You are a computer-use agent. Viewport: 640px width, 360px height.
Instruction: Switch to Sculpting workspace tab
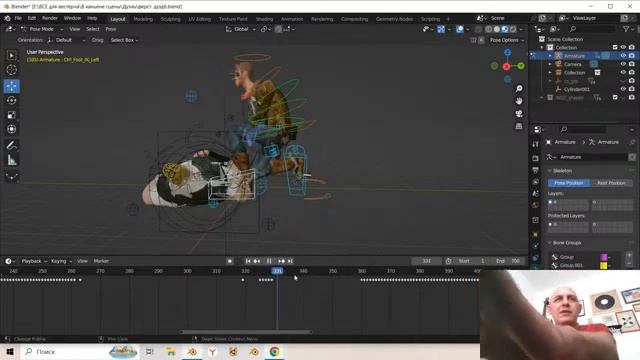170,19
